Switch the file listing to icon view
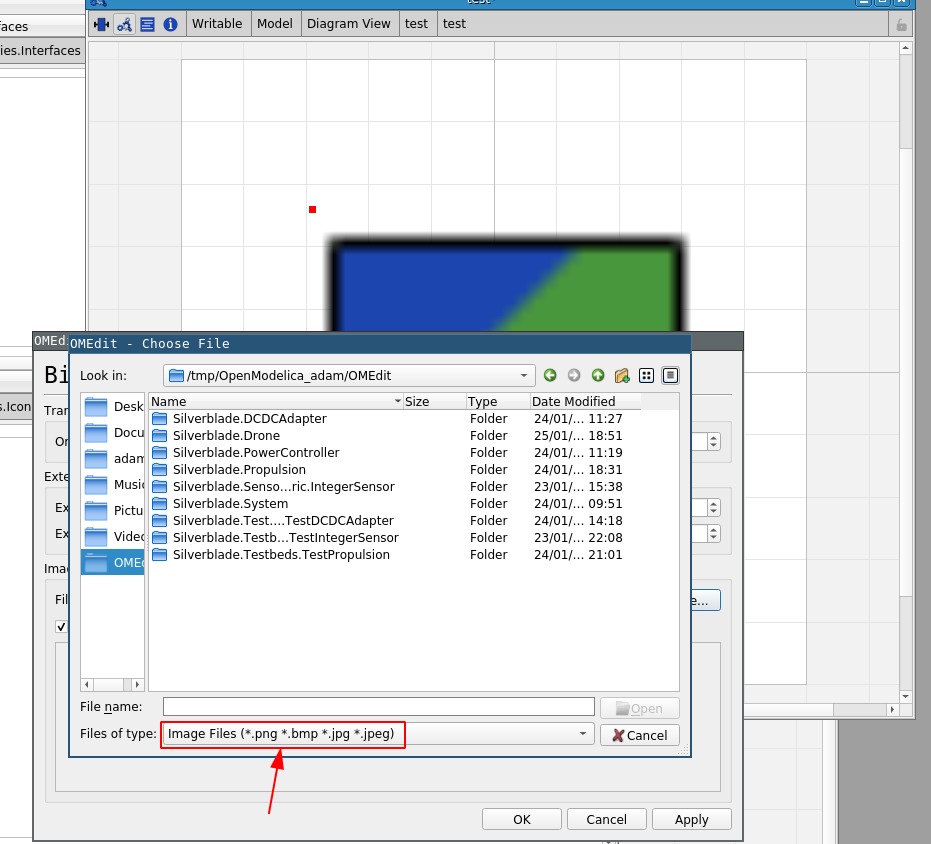Screen dimensions: 931x844 (x=646, y=375)
